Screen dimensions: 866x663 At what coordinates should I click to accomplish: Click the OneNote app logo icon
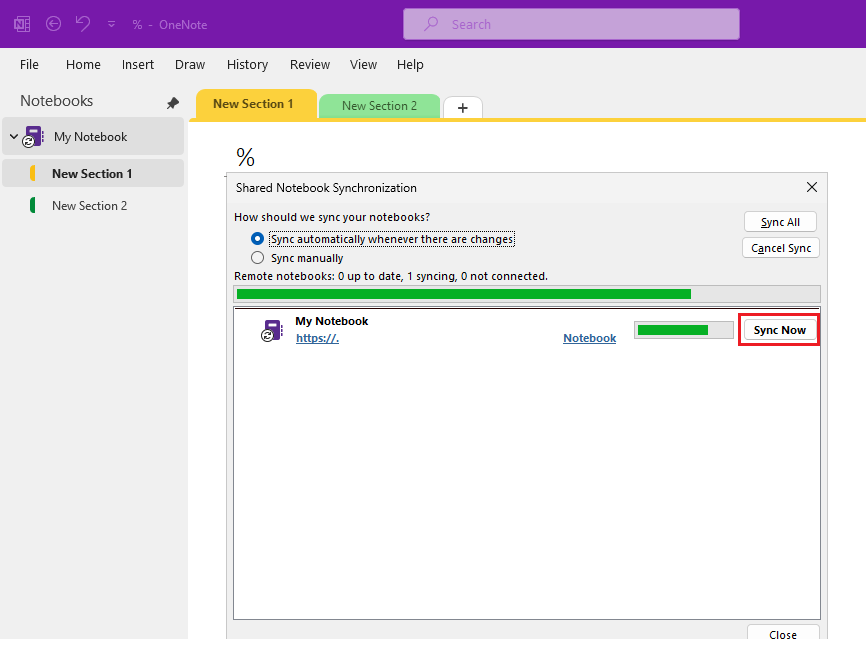click(22, 24)
